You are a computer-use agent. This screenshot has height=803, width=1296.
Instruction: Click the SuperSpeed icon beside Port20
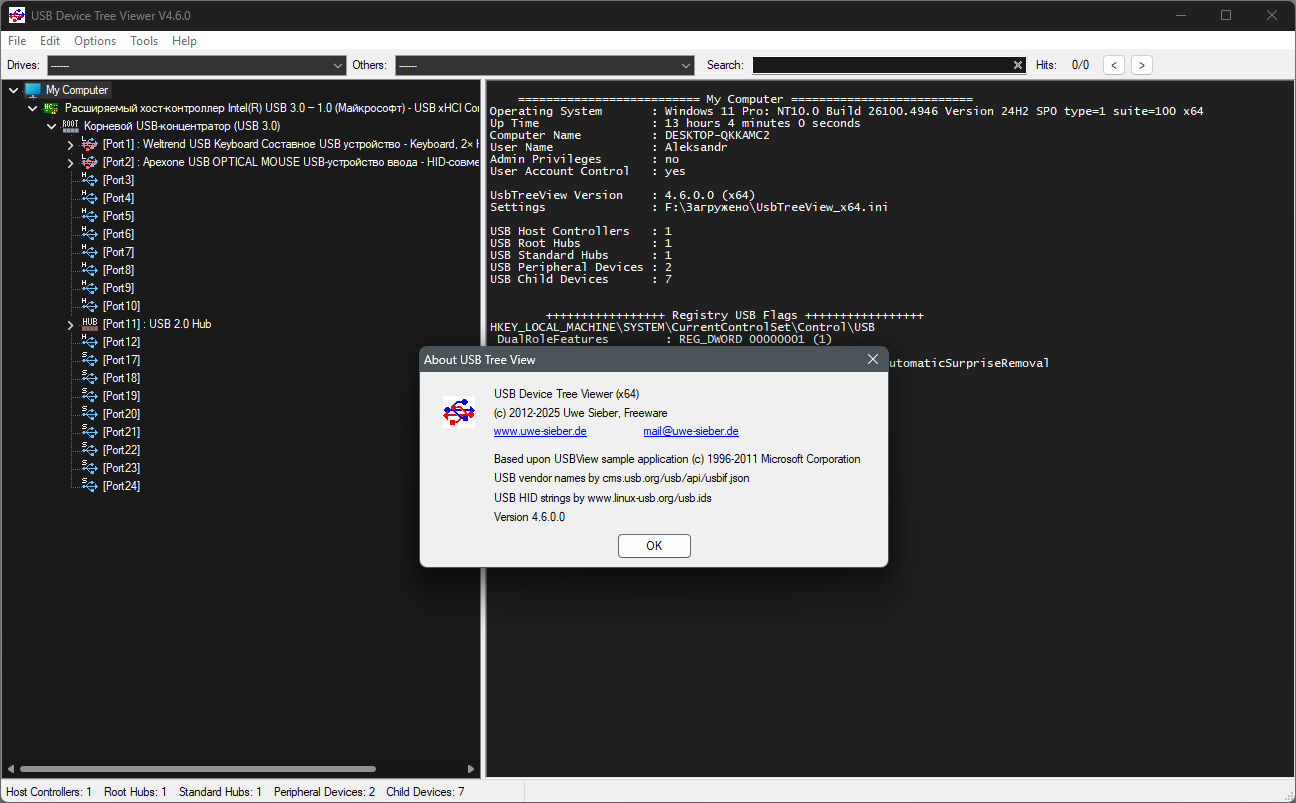89,414
